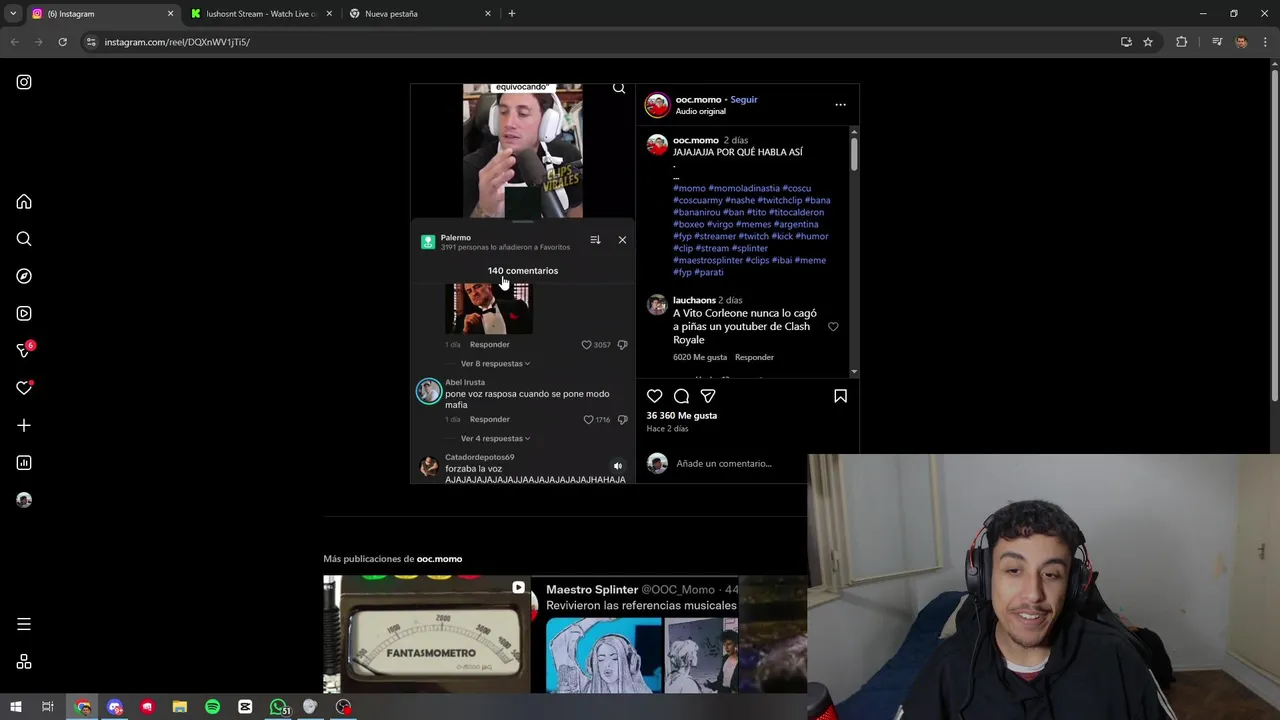Click the address bar showing instagram.com/reel
Viewport: 1280px width, 720px height.
click(600, 42)
